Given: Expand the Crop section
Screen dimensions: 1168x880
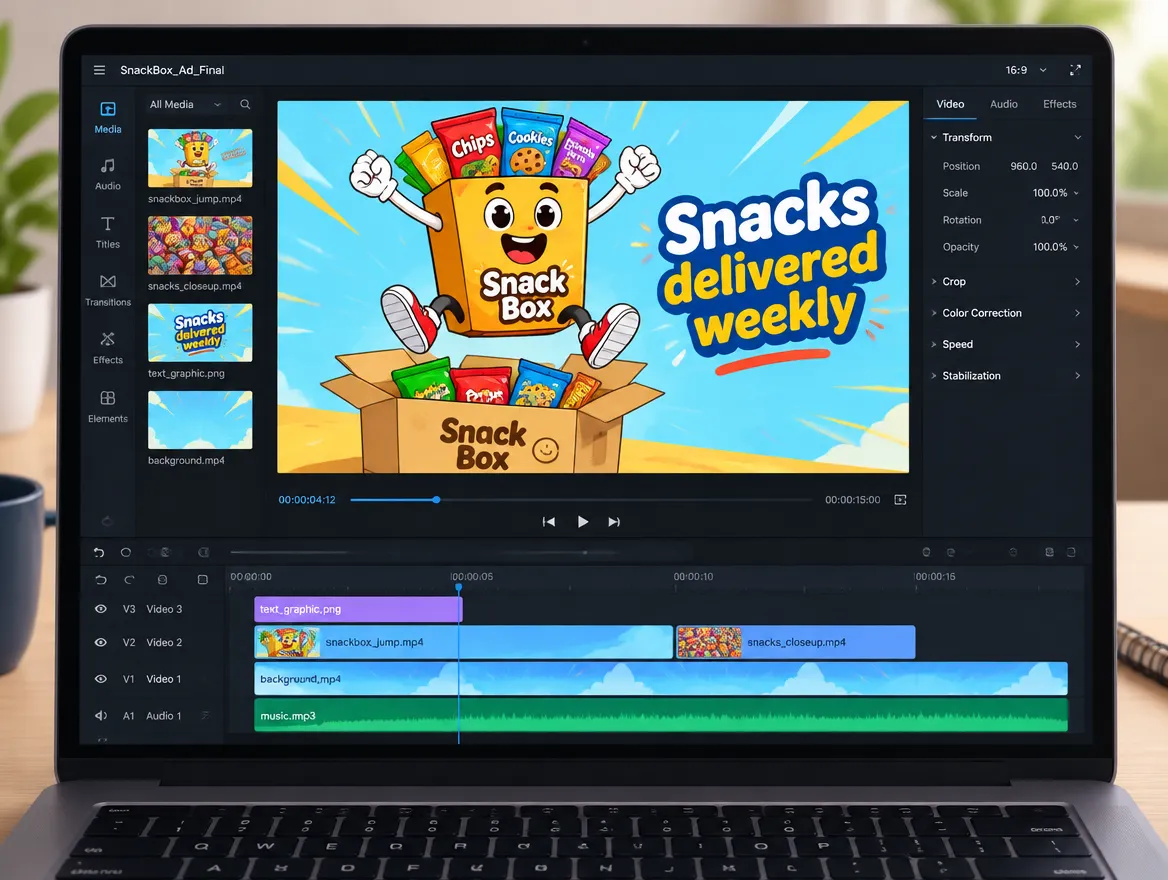Looking at the screenshot, I should tap(1006, 282).
